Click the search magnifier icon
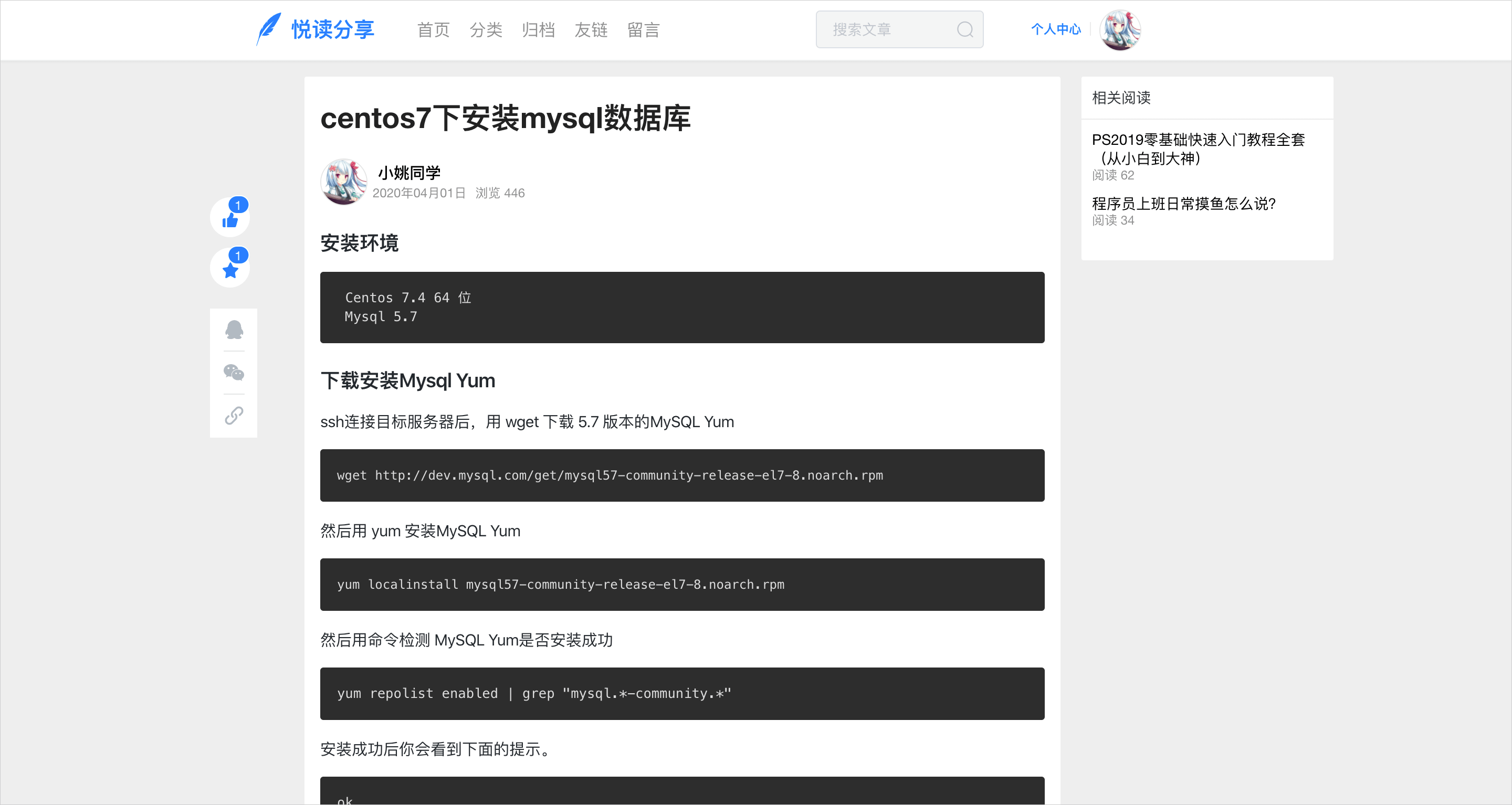 (x=964, y=29)
